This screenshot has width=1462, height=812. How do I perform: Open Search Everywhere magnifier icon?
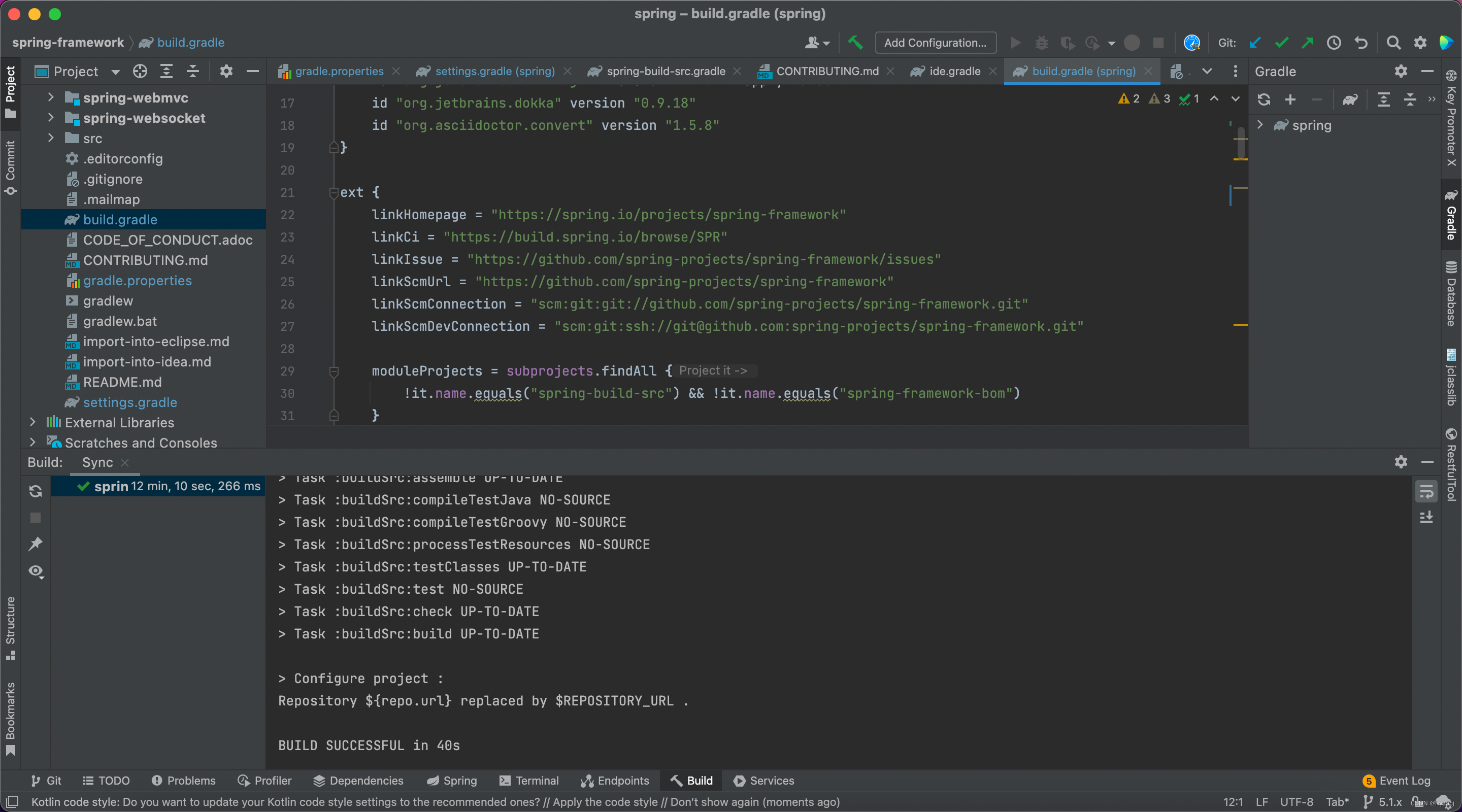click(x=1393, y=43)
